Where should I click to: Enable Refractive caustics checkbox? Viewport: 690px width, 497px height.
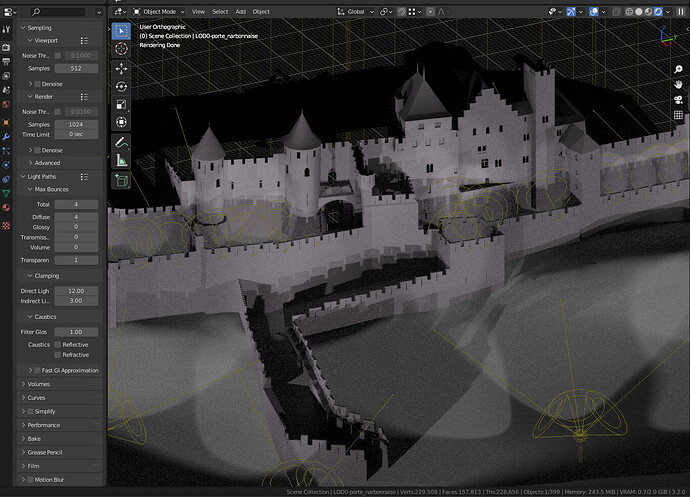tap(58, 355)
